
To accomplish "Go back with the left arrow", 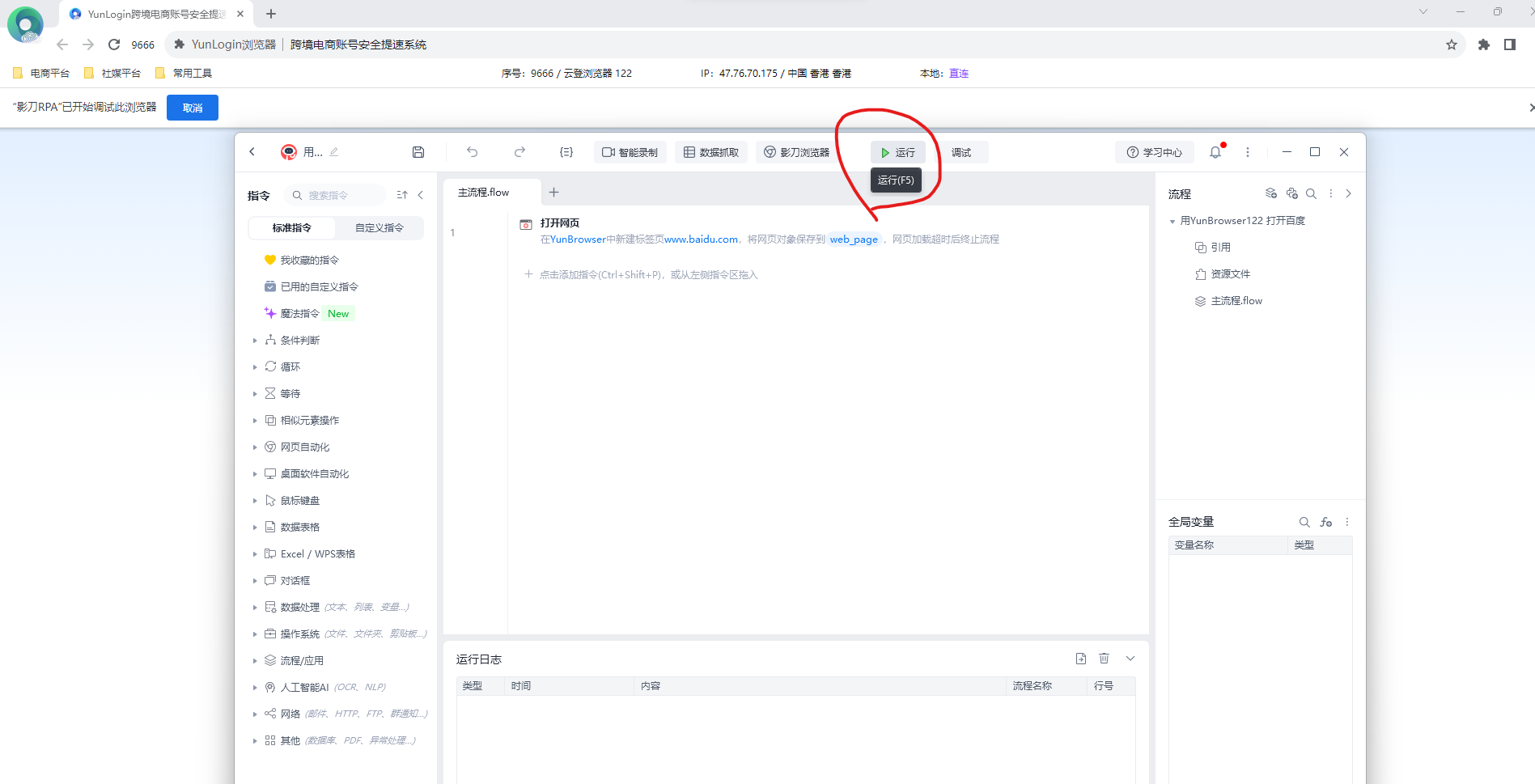I will tap(252, 152).
